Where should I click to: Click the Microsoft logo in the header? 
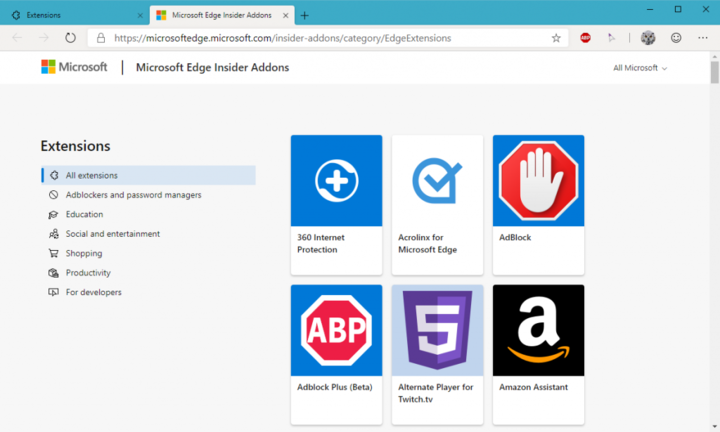click(74, 67)
